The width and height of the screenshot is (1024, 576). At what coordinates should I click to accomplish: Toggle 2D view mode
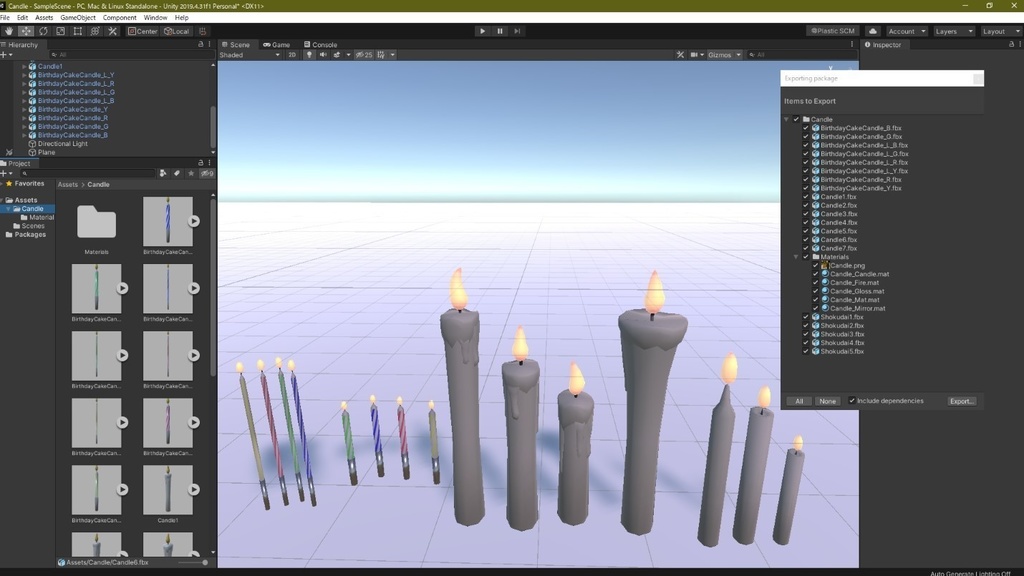pos(292,55)
